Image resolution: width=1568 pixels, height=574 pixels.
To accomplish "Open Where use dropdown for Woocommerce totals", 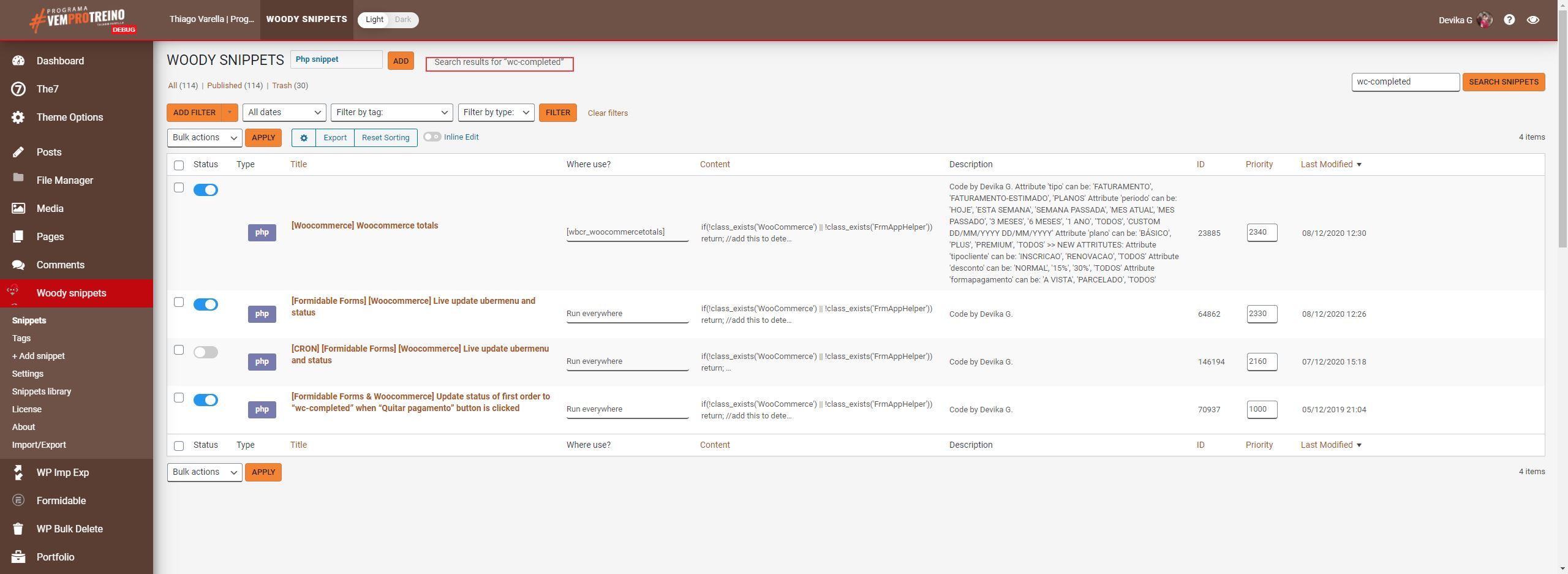I will point(628,233).
